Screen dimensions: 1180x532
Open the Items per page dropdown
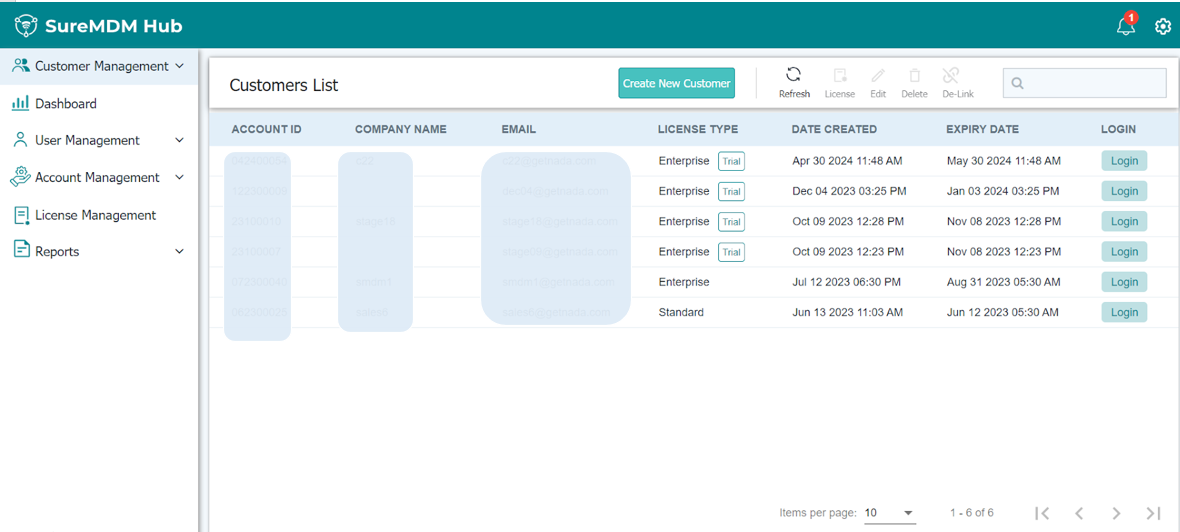click(x=889, y=513)
